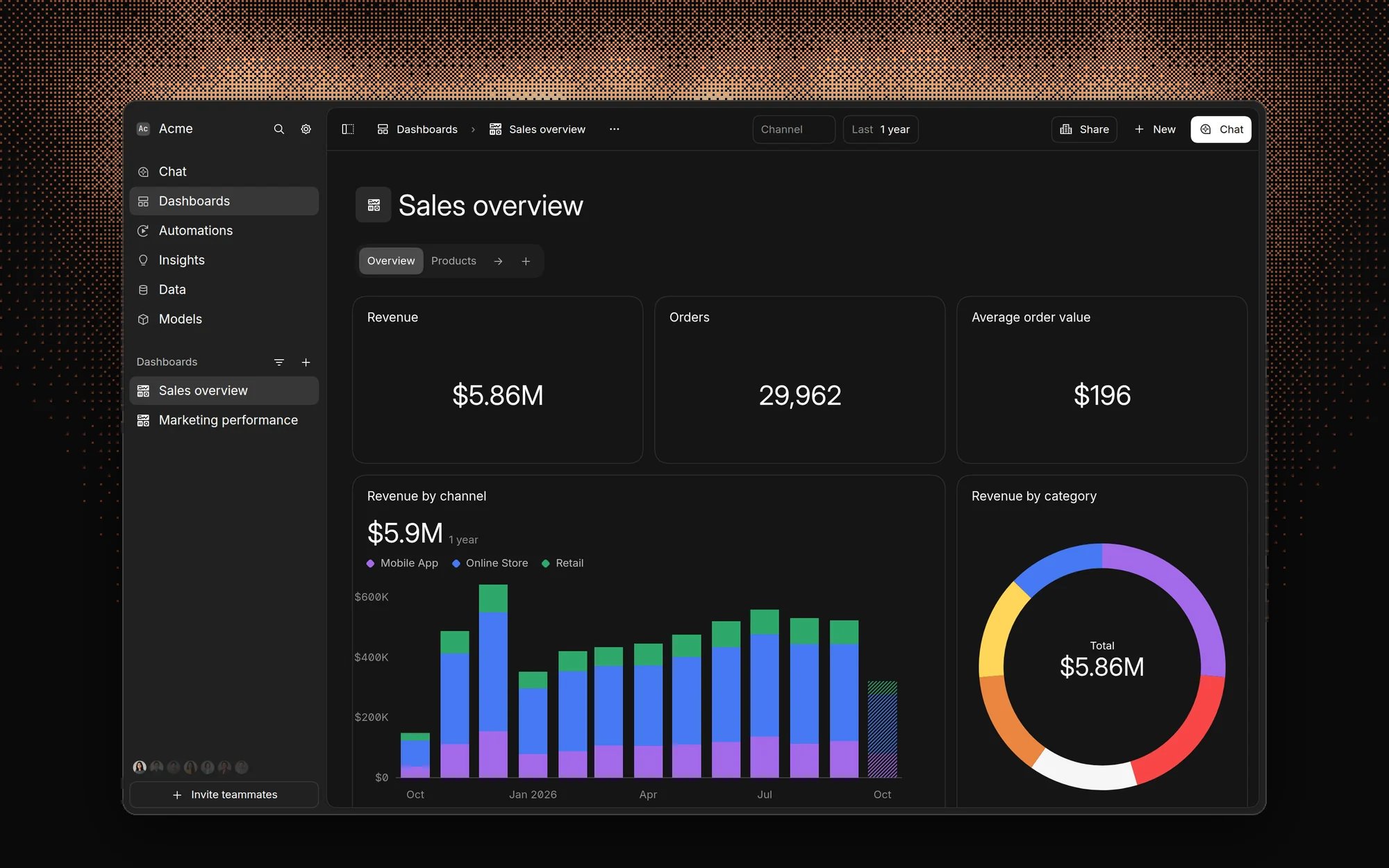
Task: Click Sales overview breadcrumb
Action: pos(538,129)
